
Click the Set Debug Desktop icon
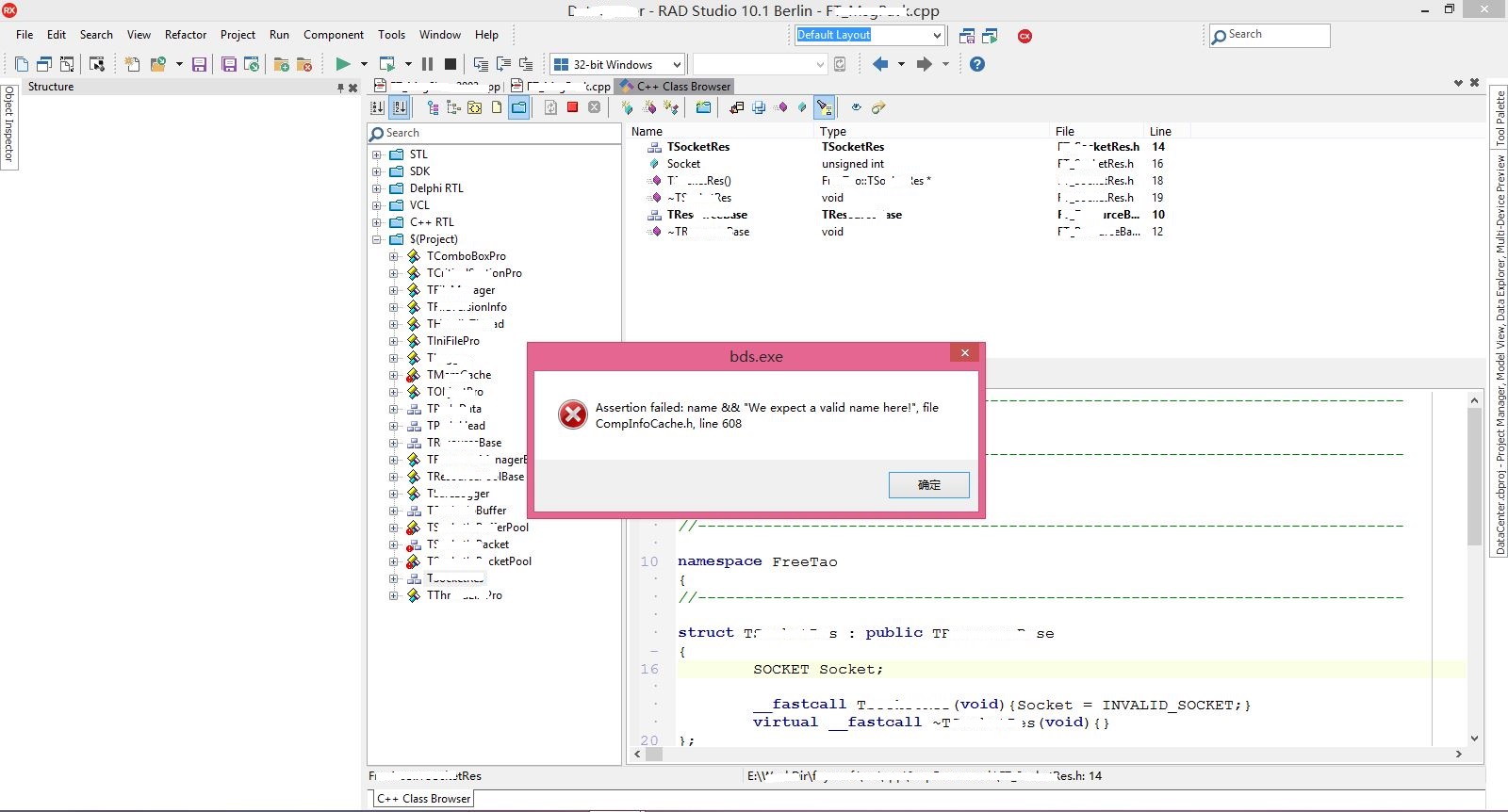tap(990, 36)
